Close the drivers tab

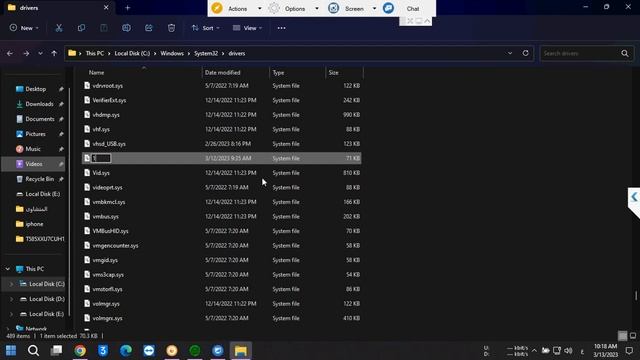[x=106, y=8]
